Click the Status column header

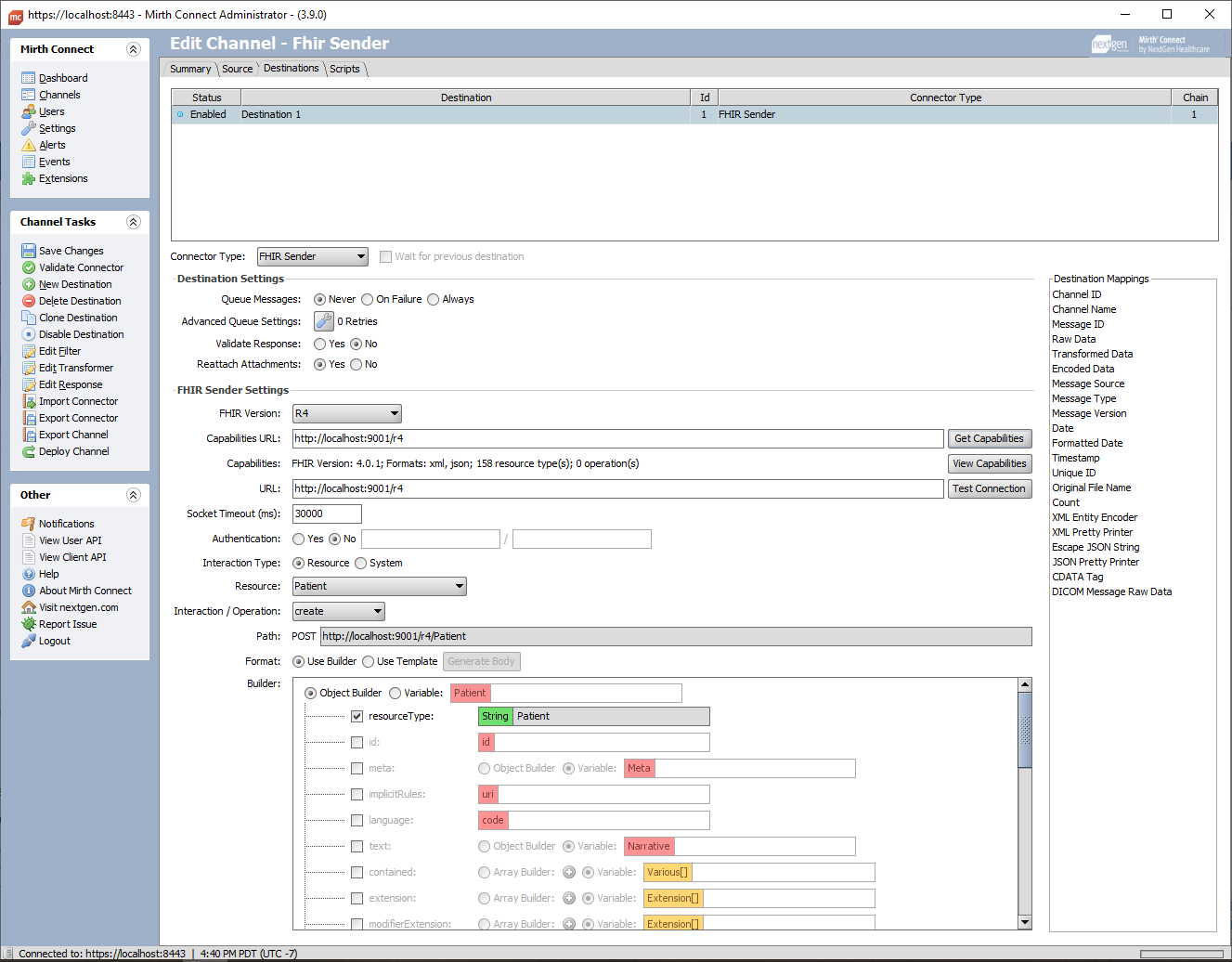(206, 97)
